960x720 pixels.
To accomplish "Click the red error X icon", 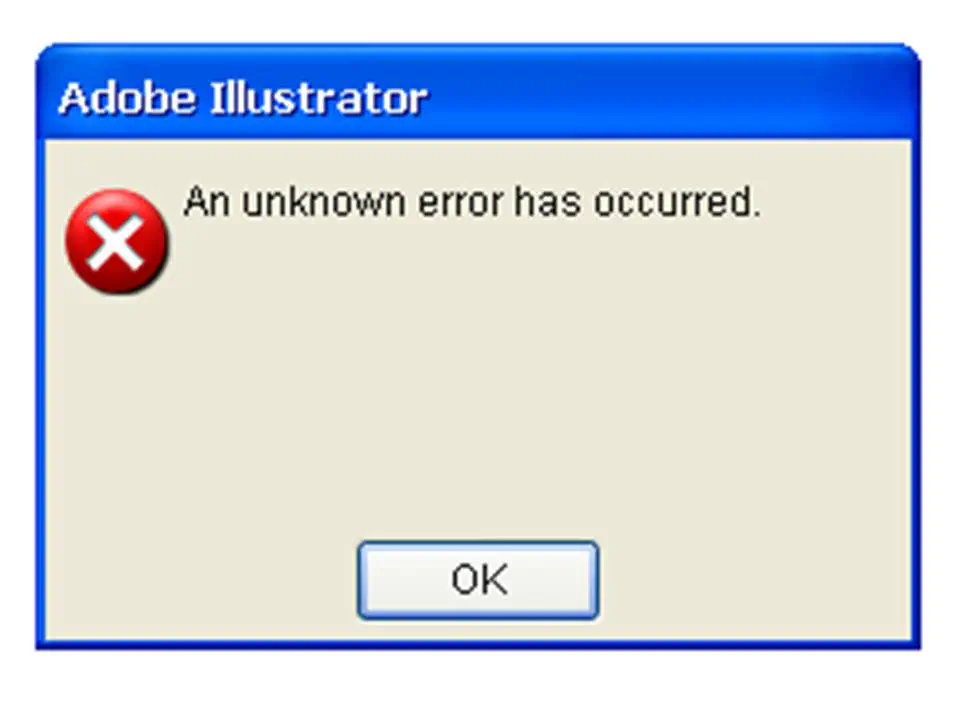I will (116, 241).
